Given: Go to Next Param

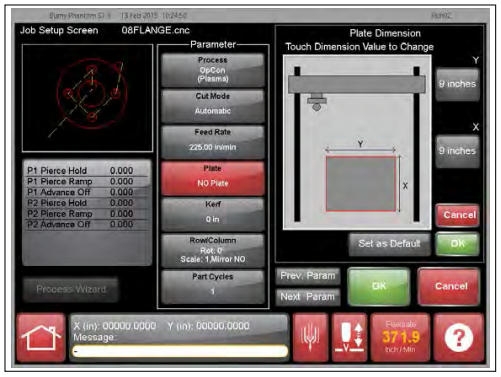Looking at the screenshot, I should pos(308,297).
